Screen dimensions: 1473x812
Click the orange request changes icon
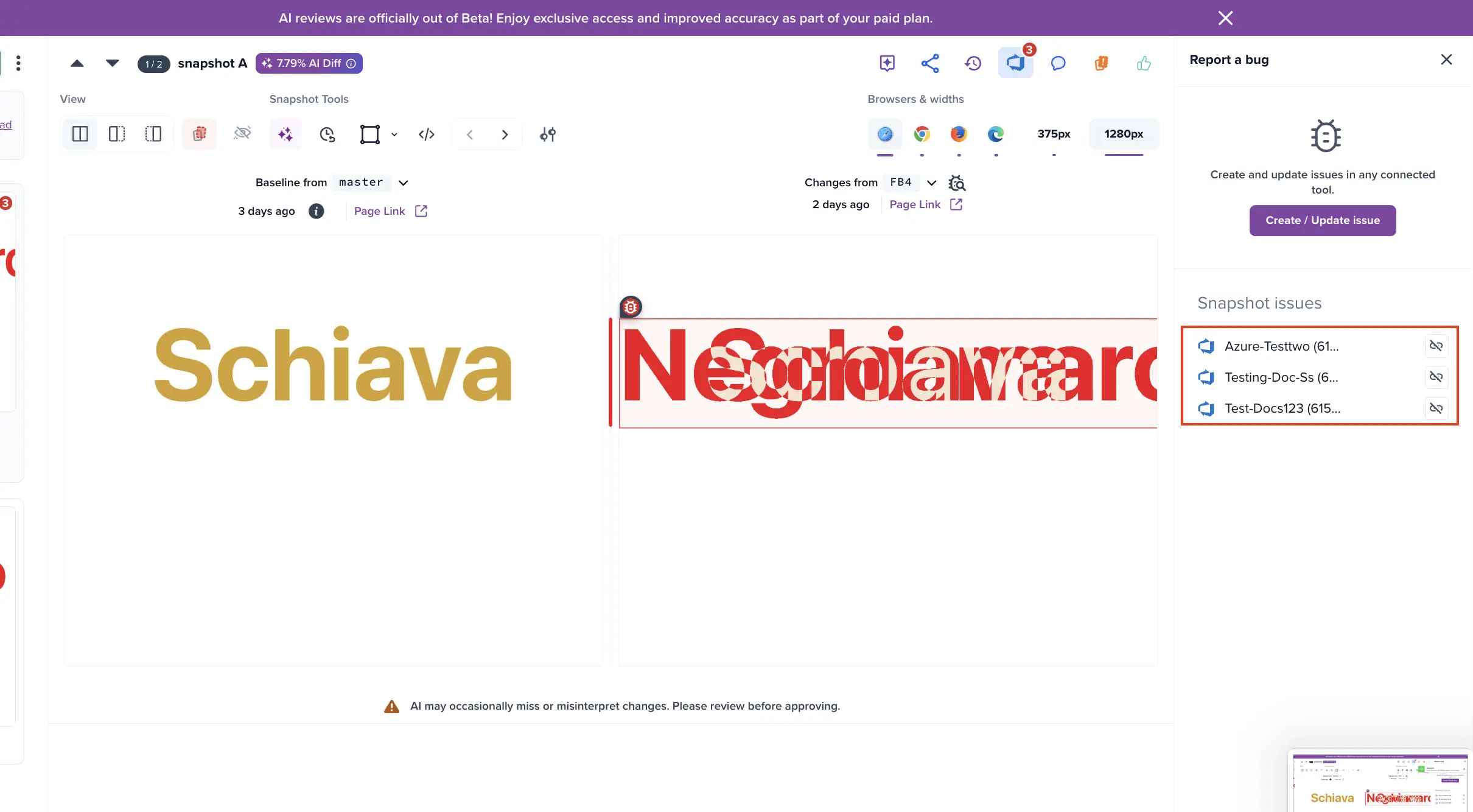1101,63
